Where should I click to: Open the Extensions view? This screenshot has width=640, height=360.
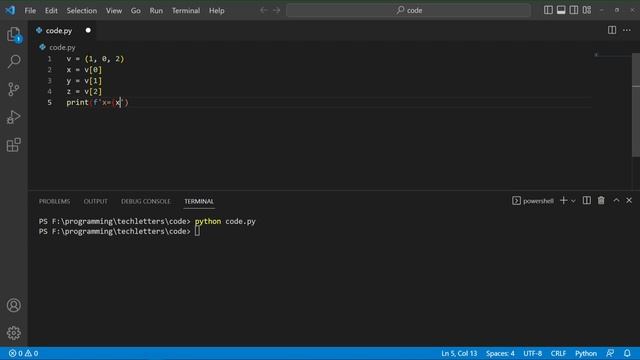pyautogui.click(x=13, y=144)
